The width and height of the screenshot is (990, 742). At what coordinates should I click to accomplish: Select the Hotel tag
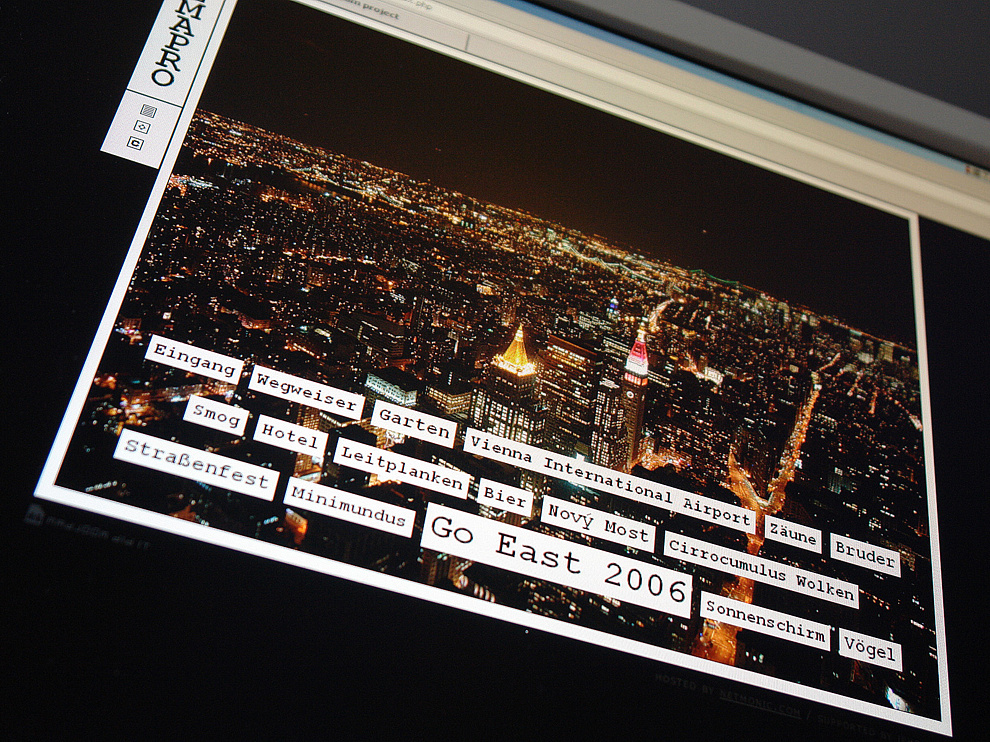pos(290,437)
